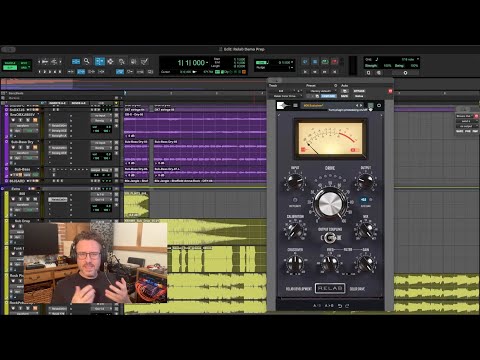This screenshot has height=360, width=480.
Task: Click the Relab plugin hamburger menu icon
Action: [295, 105]
